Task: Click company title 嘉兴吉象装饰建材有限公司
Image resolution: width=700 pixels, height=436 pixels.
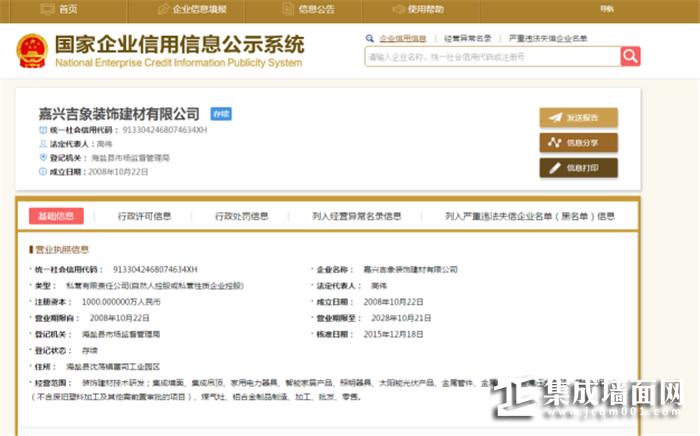Action: (119, 114)
